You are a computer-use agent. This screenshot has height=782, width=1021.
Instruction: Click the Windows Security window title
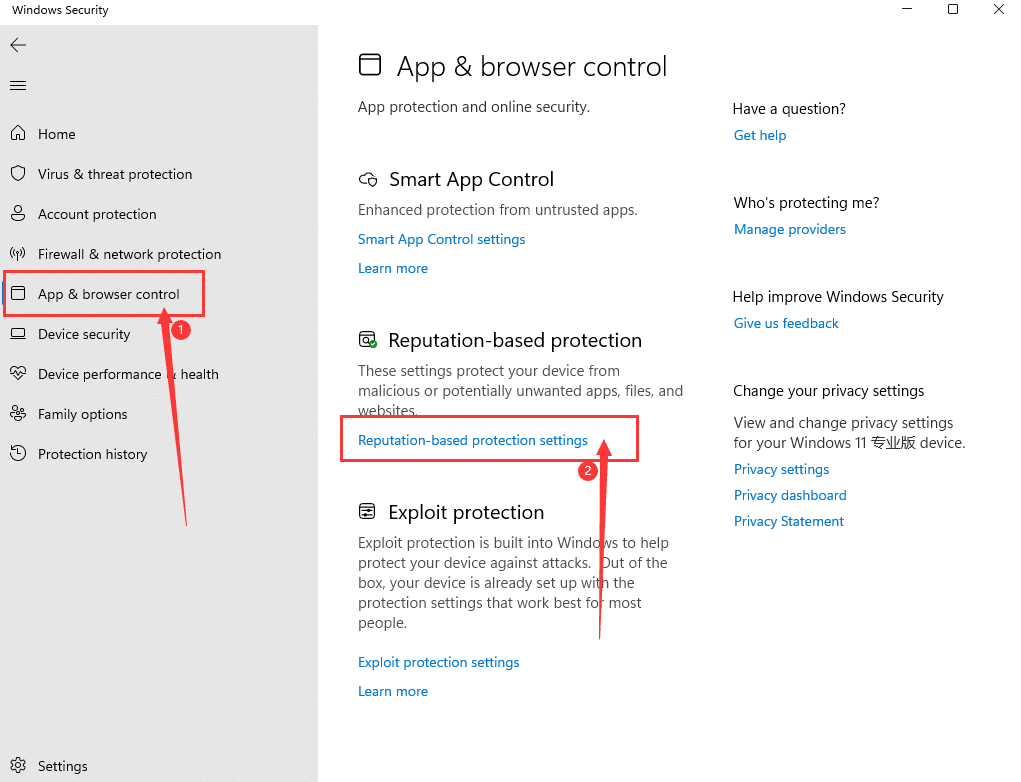click(60, 10)
